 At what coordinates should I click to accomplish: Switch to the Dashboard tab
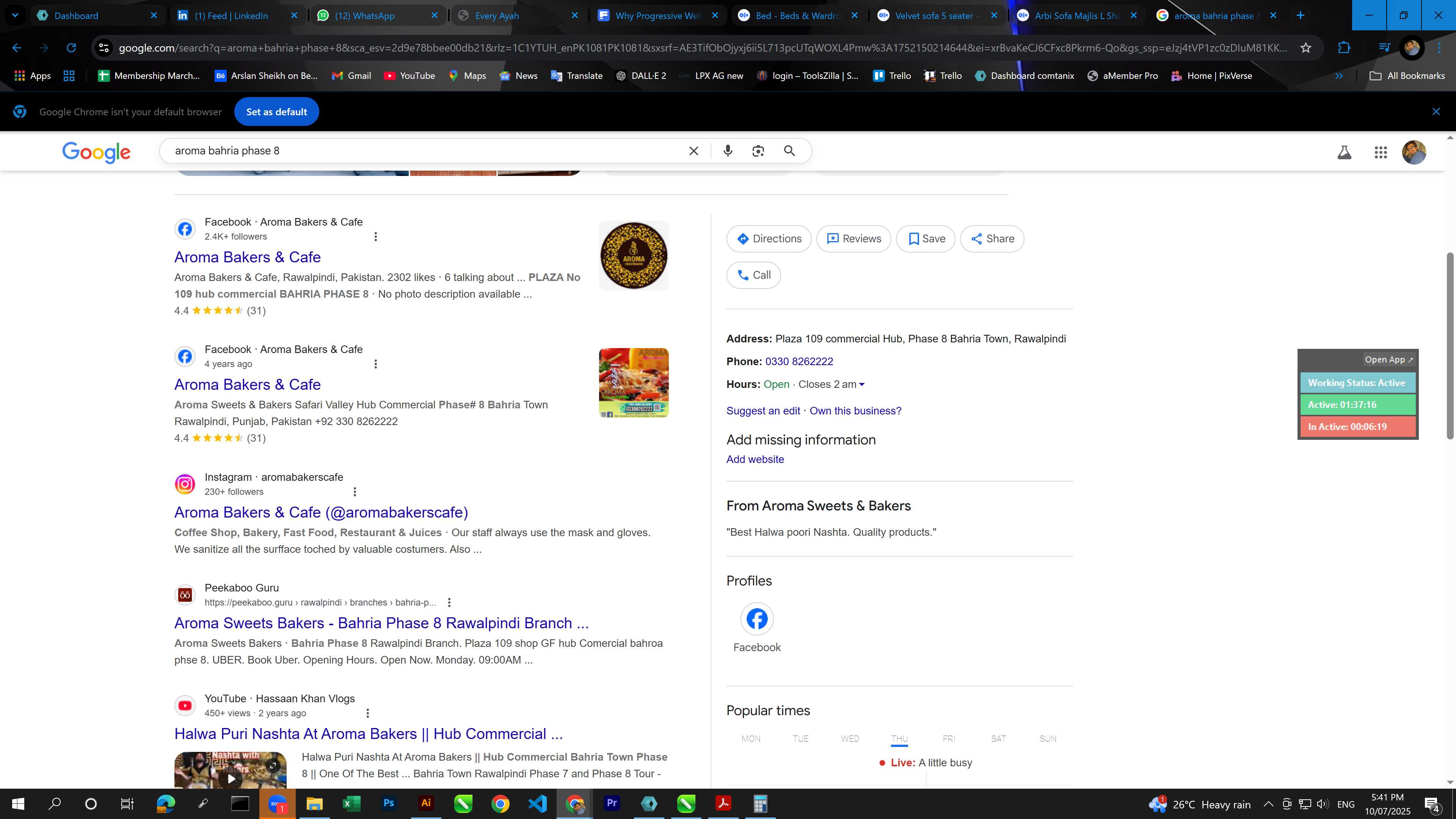97,15
